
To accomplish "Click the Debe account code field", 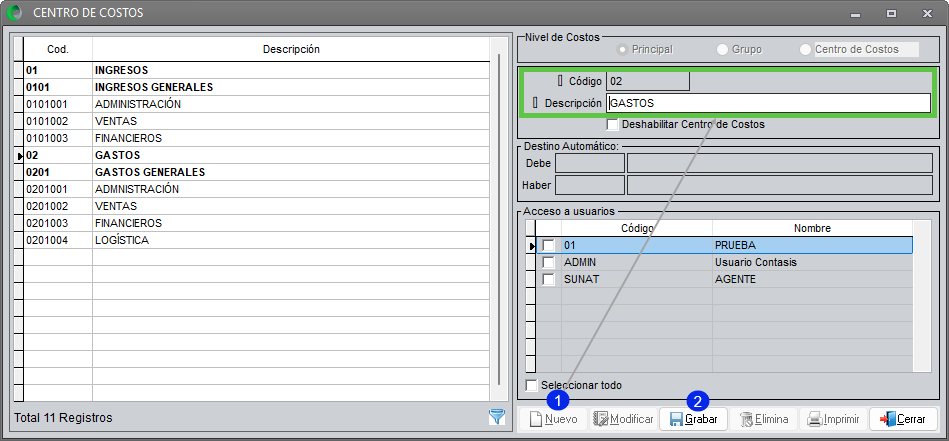I will [x=590, y=163].
